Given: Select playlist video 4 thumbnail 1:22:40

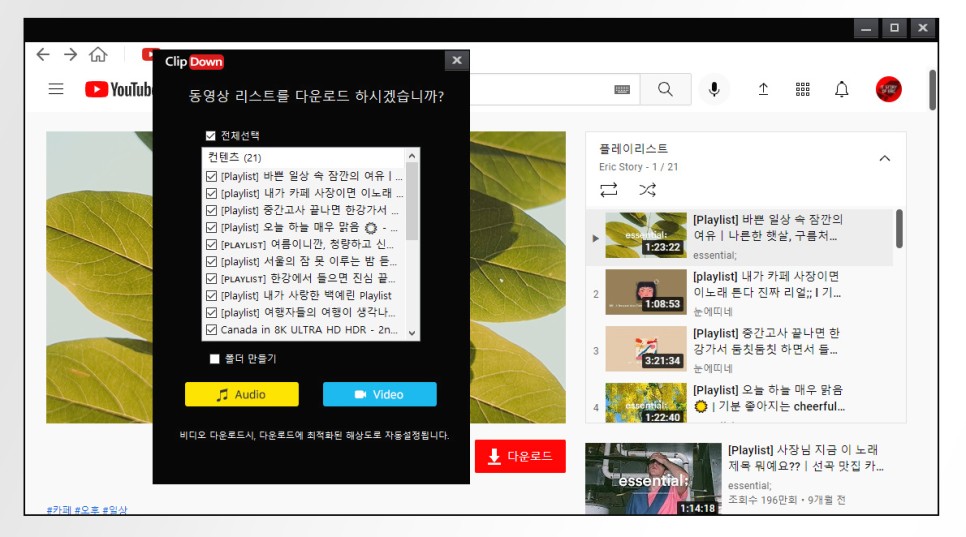Looking at the screenshot, I should coord(646,403).
